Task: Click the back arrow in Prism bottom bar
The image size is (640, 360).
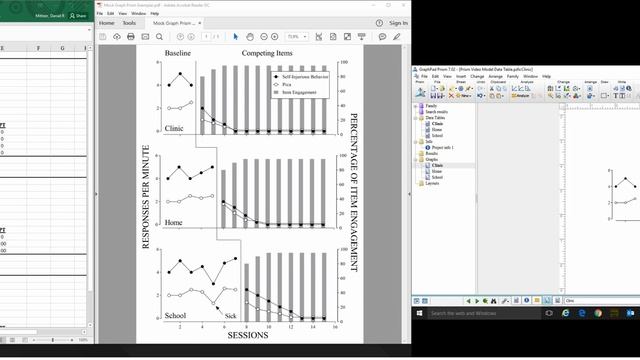Action: click(x=468, y=301)
